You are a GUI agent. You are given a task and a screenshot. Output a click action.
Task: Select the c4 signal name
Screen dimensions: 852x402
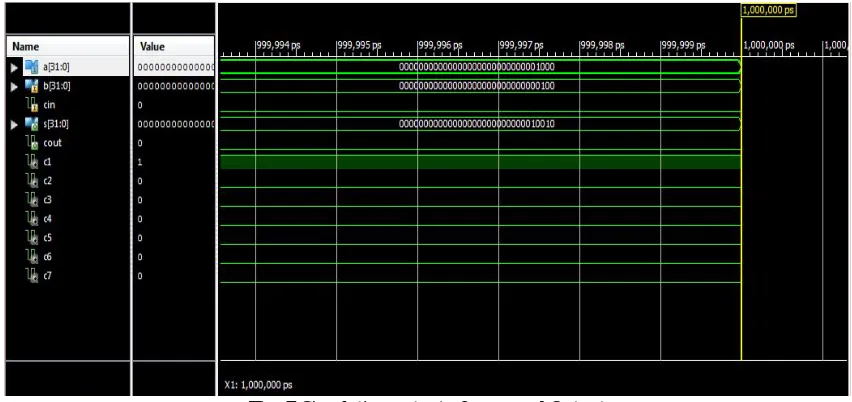[48, 219]
